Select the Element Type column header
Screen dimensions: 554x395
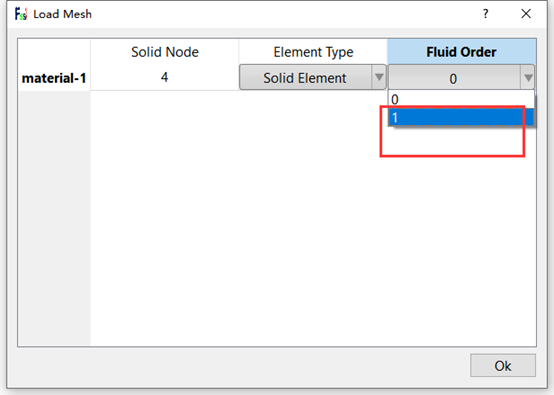[x=313, y=52]
